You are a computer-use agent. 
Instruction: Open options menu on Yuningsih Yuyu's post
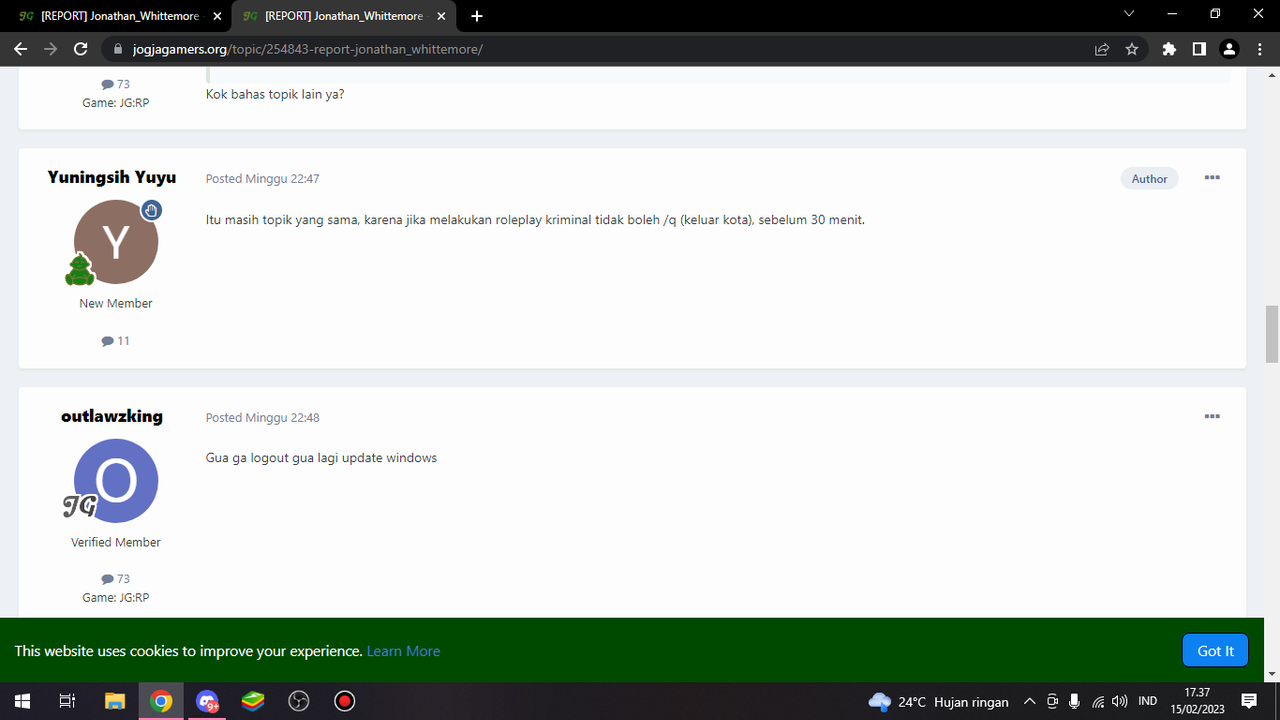click(x=1212, y=178)
